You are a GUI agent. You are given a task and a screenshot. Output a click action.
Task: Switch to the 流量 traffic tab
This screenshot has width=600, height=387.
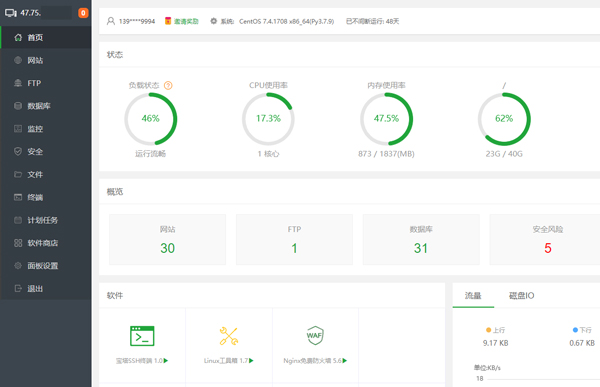[473, 296]
